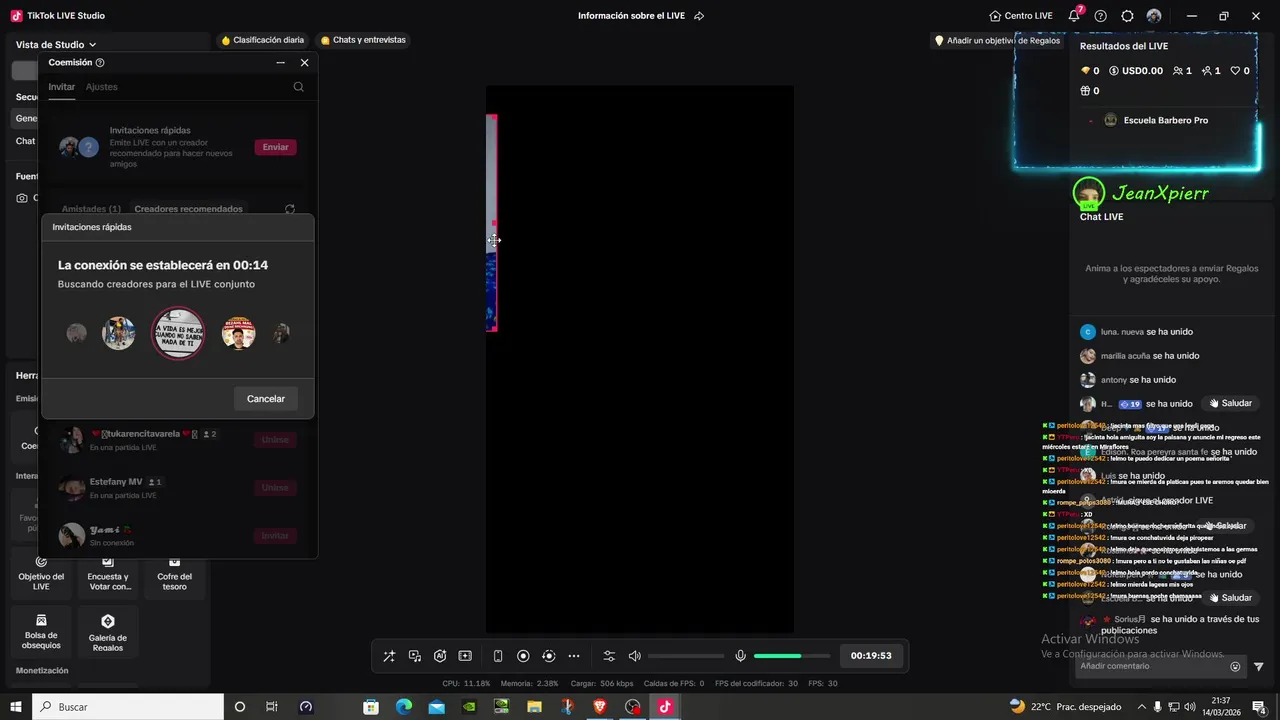Open the settings gear icon in title bar
Image resolution: width=1280 pixels, height=720 pixels.
click(1127, 16)
